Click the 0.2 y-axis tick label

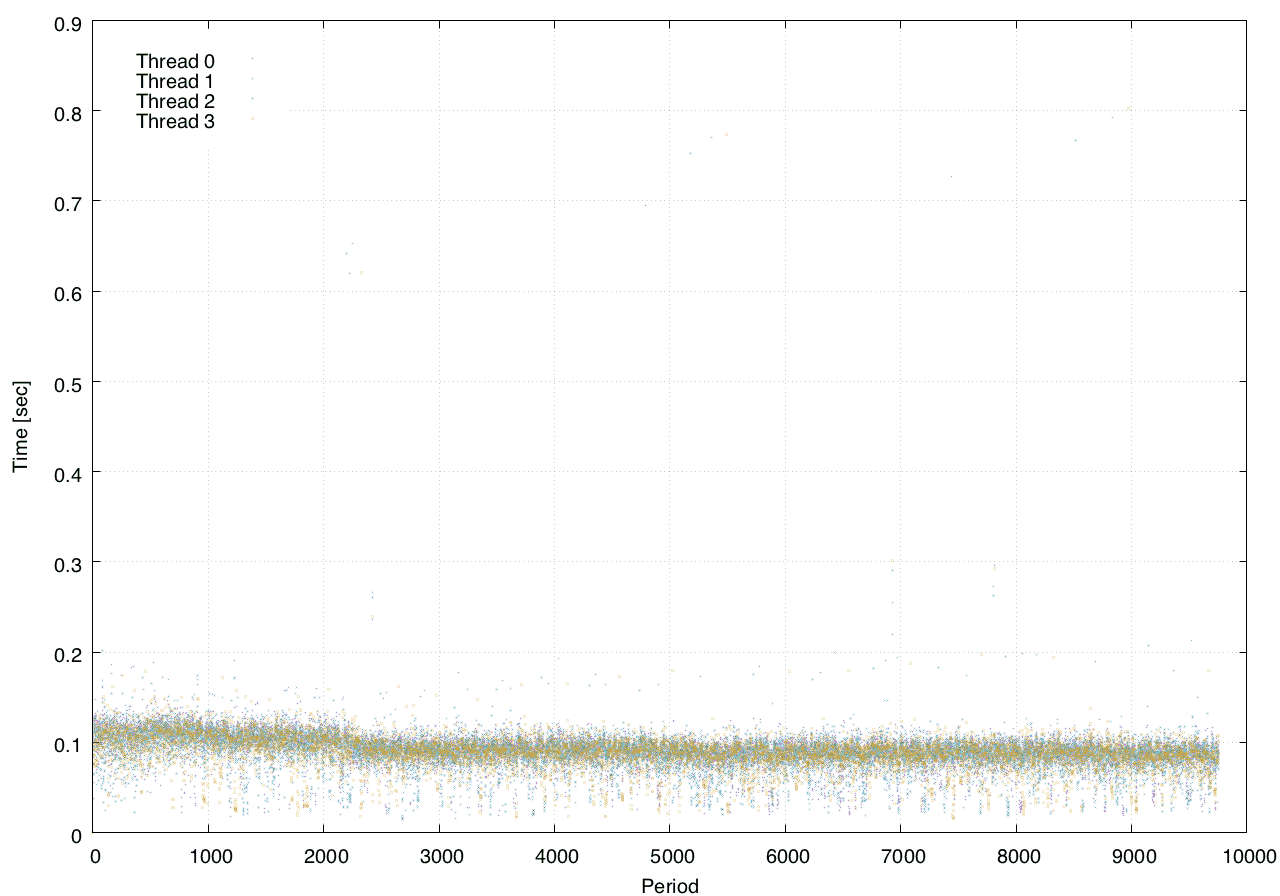point(67,653)
